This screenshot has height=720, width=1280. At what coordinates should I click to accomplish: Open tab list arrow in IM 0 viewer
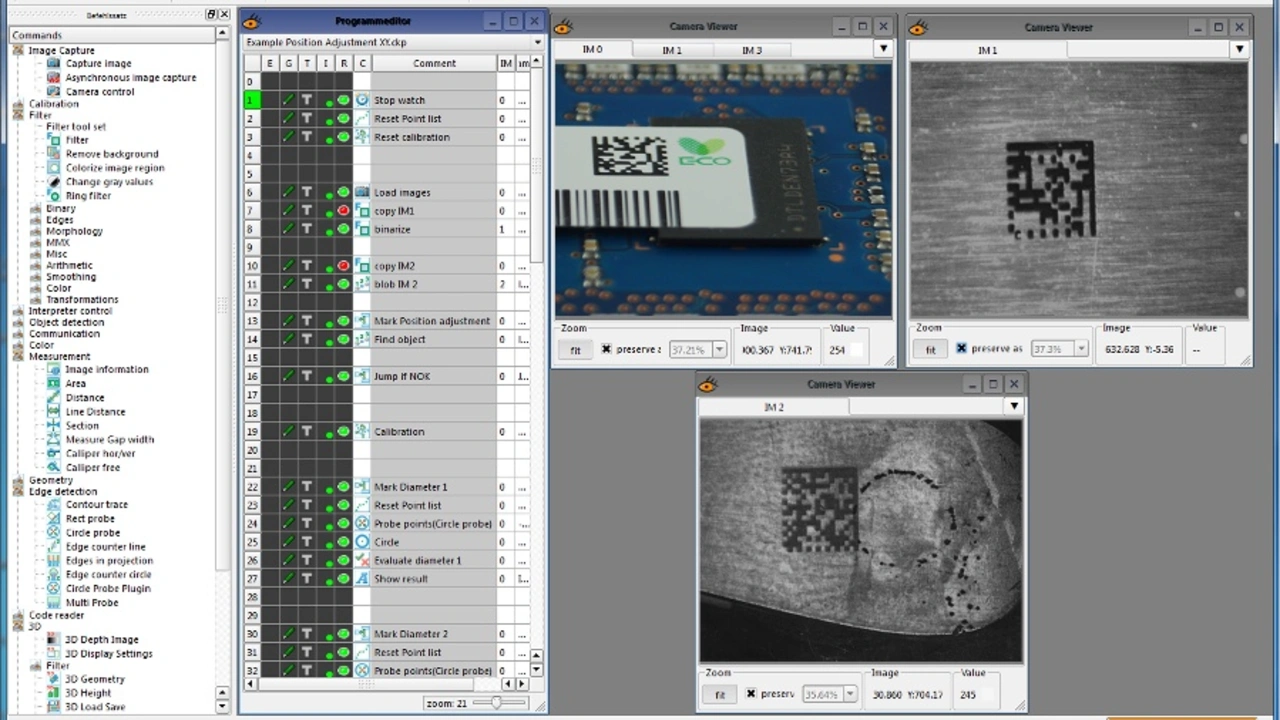tap(883, 49)
